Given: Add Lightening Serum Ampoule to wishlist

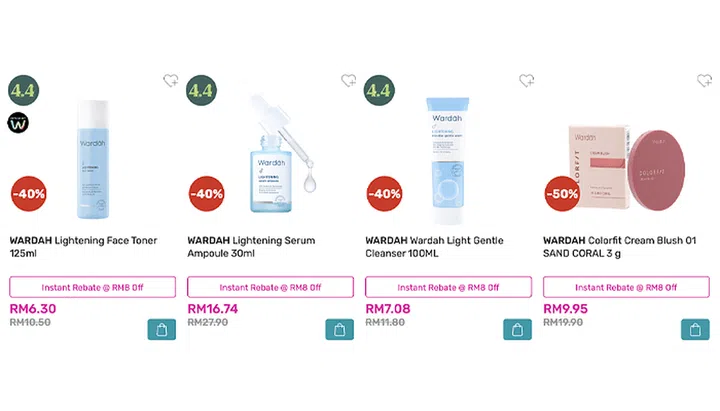Looking at the screenshot, I should click(349, 81).
